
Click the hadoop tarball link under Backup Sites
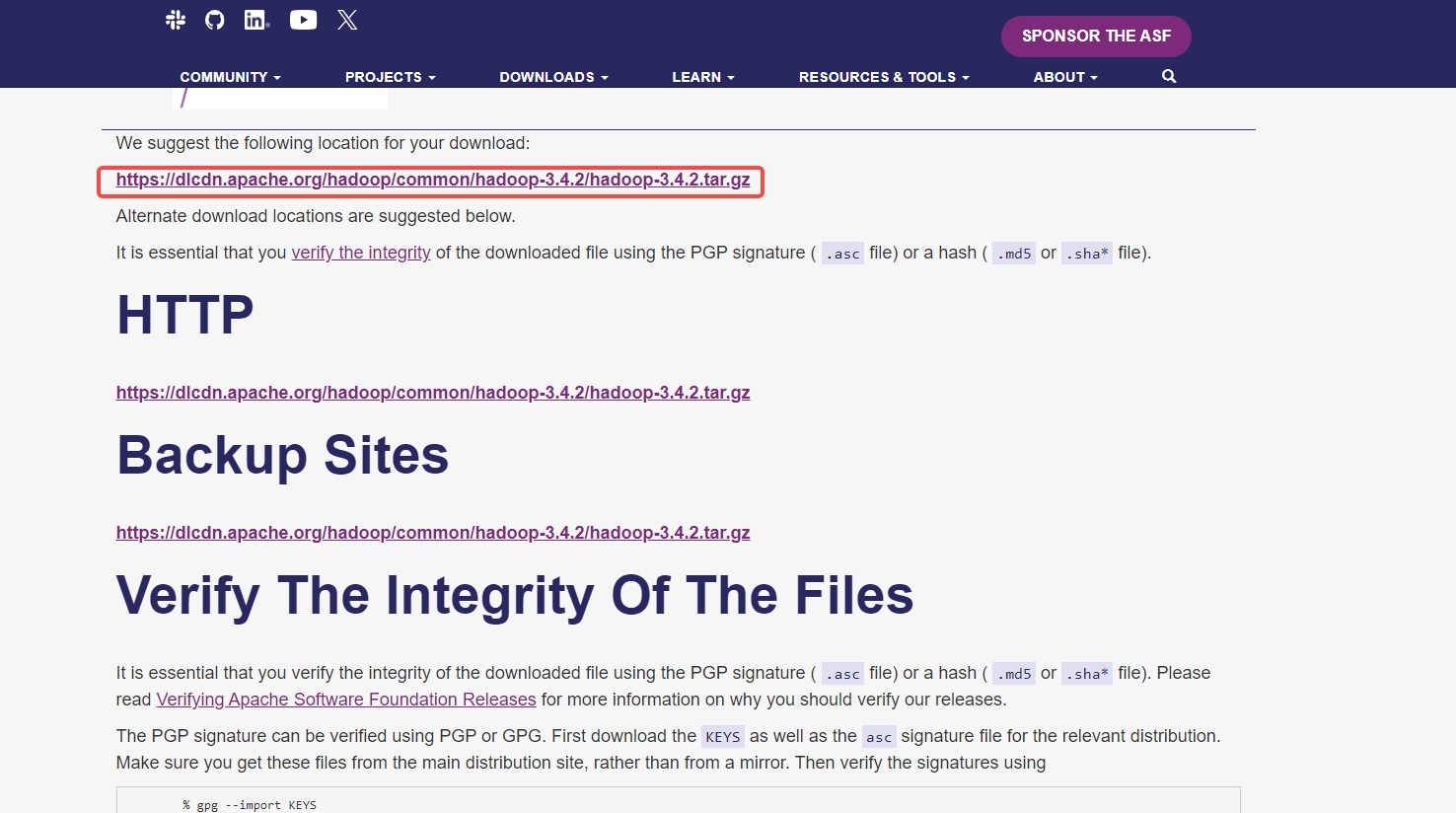(x=433, y=533)
